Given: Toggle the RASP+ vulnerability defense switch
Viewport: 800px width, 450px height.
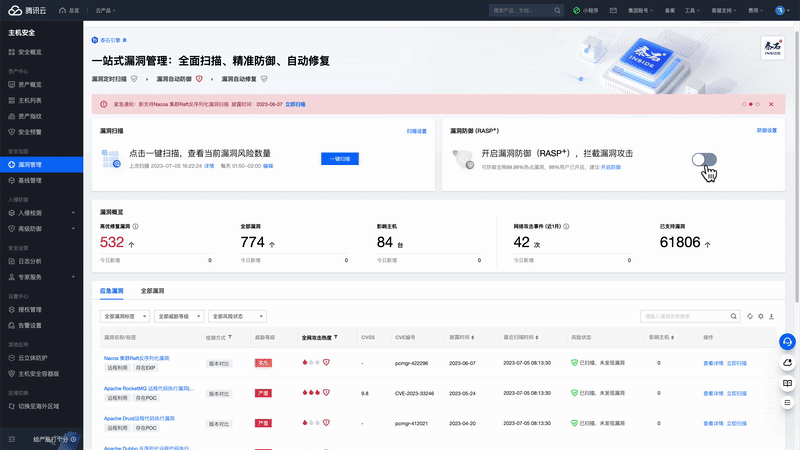Looking at the screenshot, I should point(704,160).
